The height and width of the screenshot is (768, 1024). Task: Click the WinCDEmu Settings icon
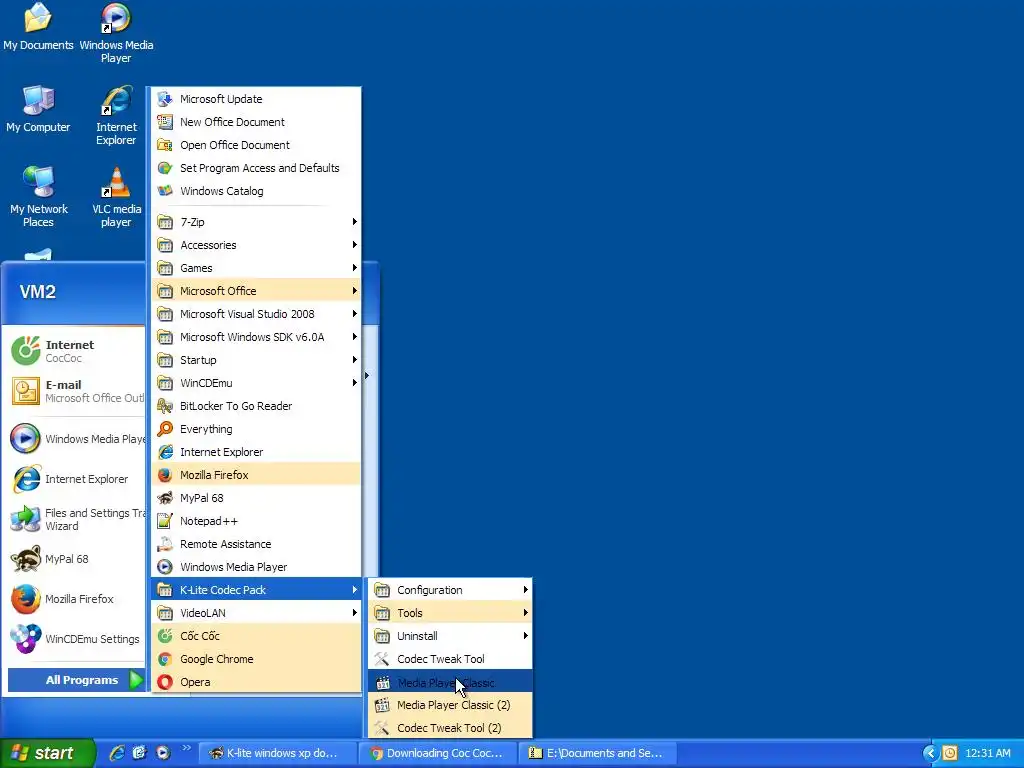[x=25, y=639]
